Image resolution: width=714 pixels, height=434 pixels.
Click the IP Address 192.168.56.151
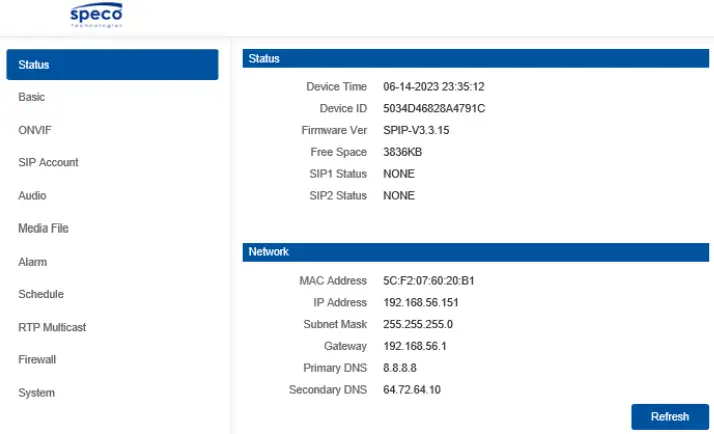(x=421, y=303)
